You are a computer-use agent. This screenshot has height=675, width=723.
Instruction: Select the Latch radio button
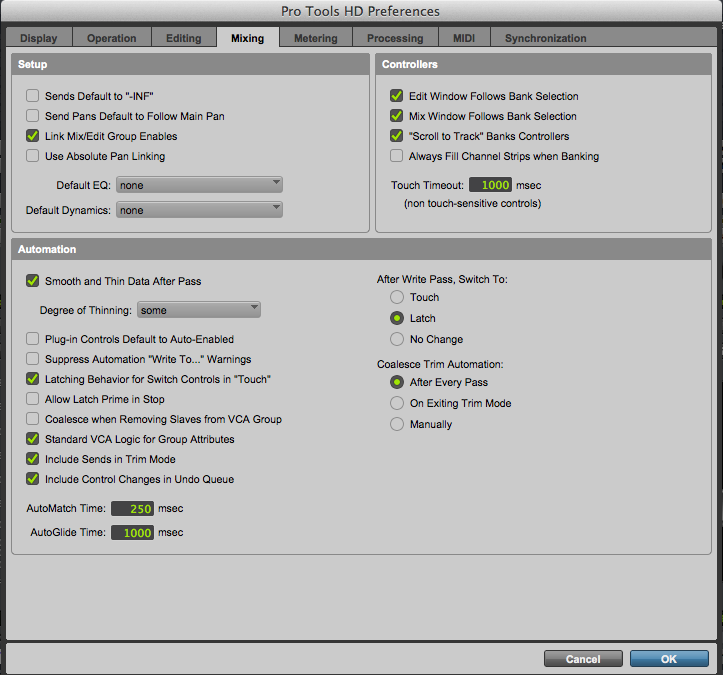(x=397, y=318)
